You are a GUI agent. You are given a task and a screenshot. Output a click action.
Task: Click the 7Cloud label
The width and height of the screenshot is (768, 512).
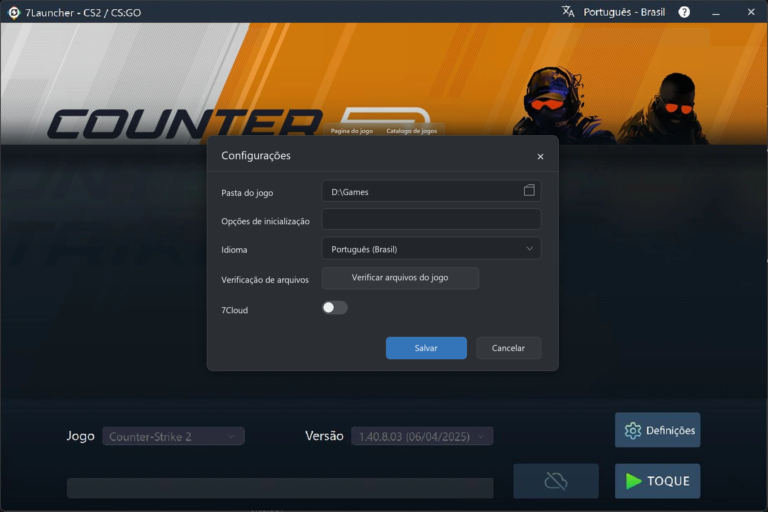click(x=235, y=310)
